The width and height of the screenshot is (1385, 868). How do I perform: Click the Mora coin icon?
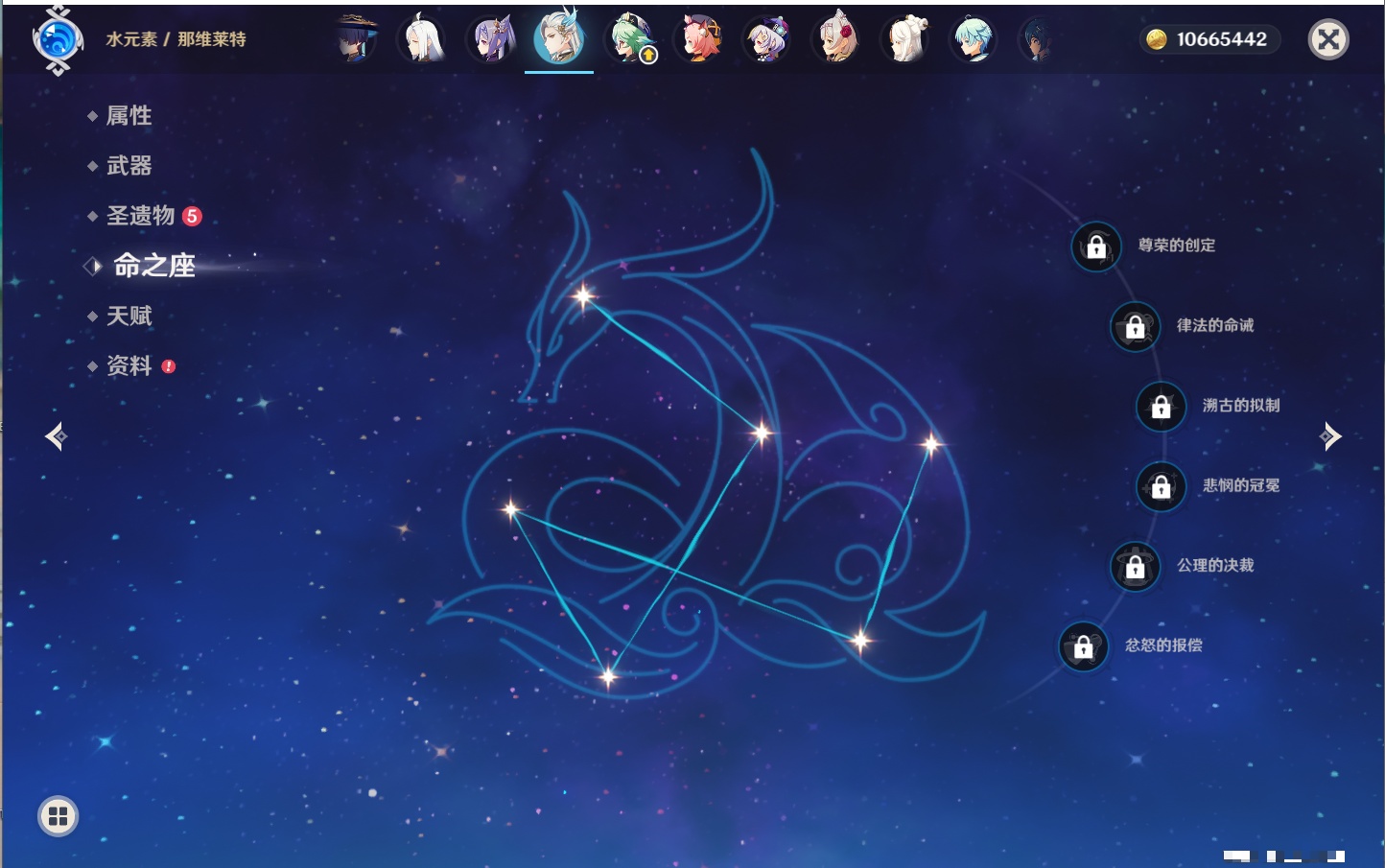[x=1157, y=39]
